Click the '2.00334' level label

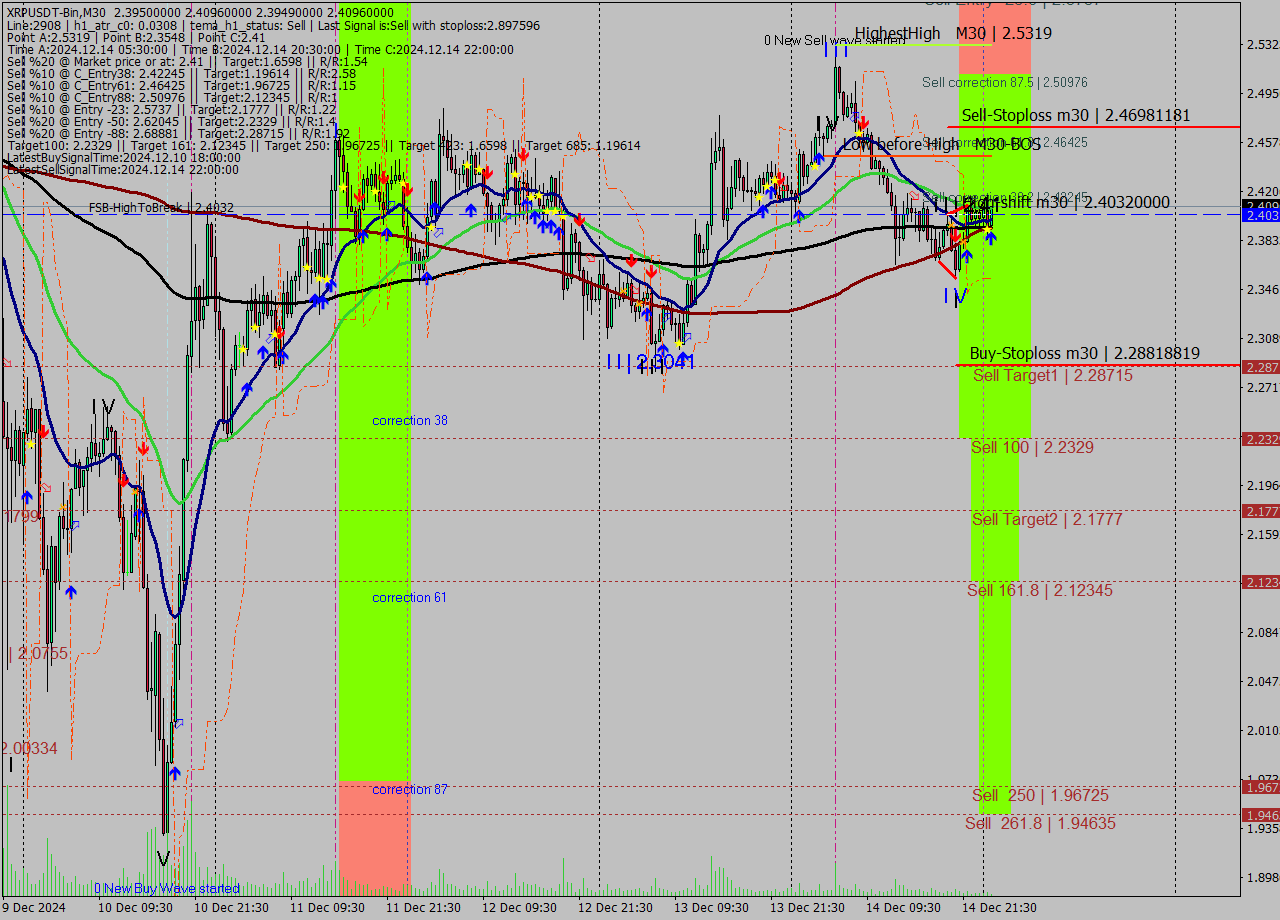[x=30, y=748]
